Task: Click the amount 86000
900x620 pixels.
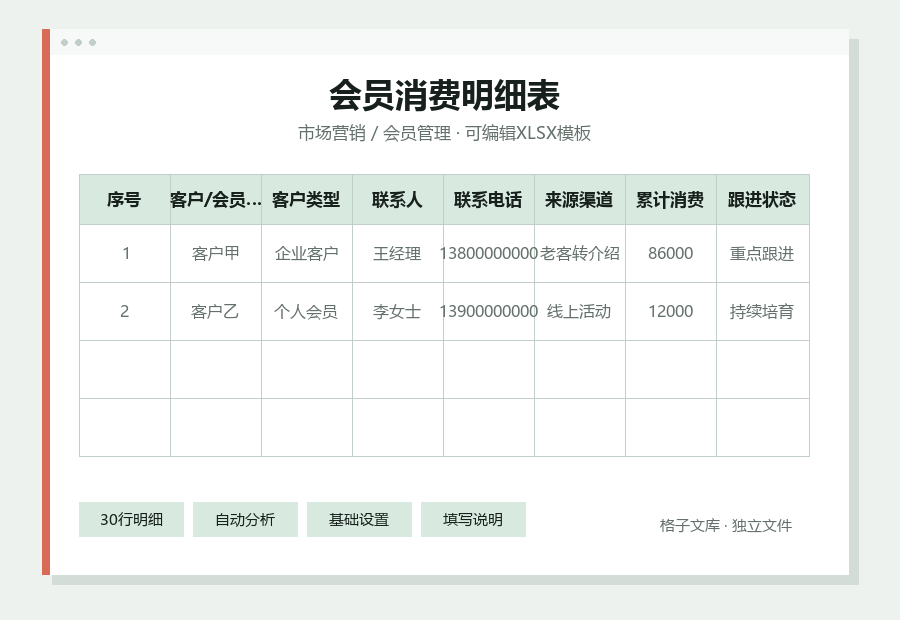Action: pos(670,253)
